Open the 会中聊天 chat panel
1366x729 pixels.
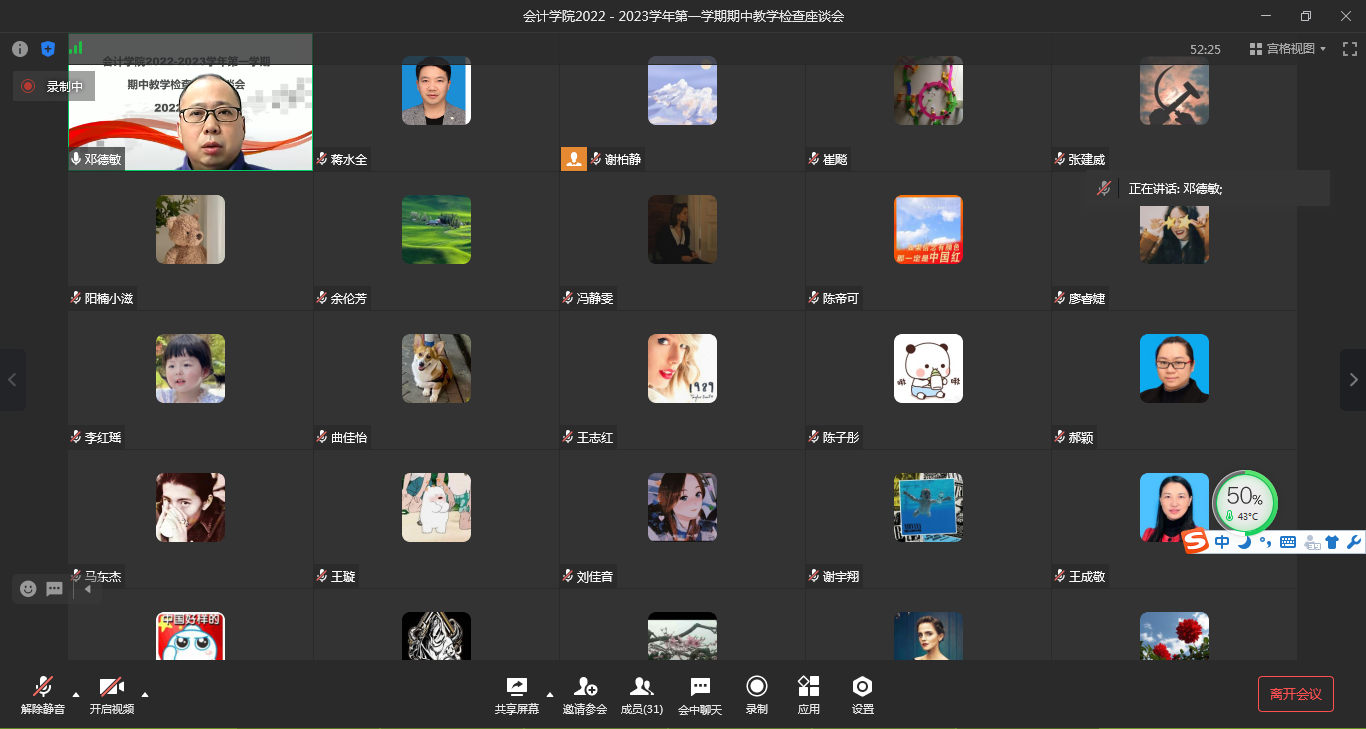700,694
